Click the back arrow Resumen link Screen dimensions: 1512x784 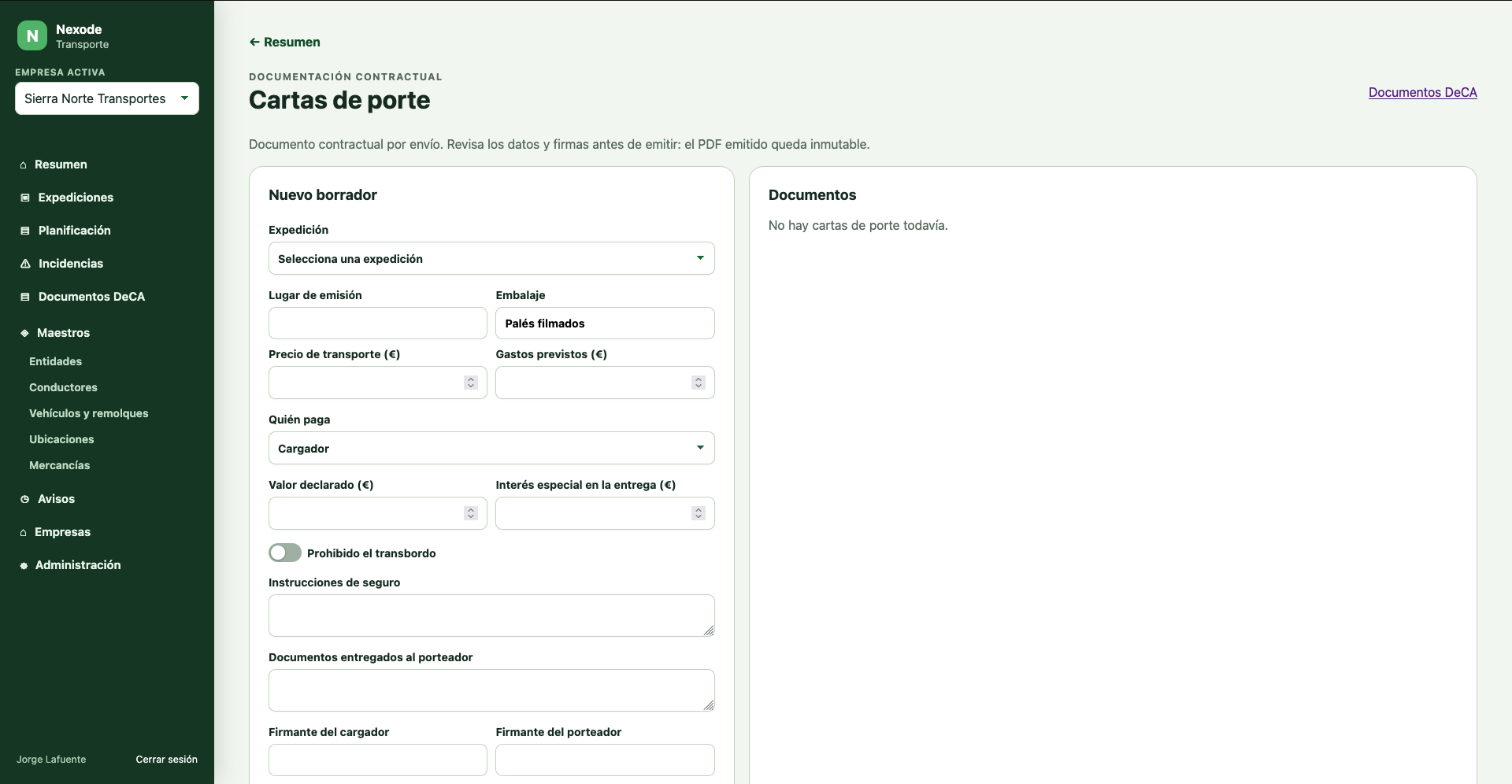(284, 42)
